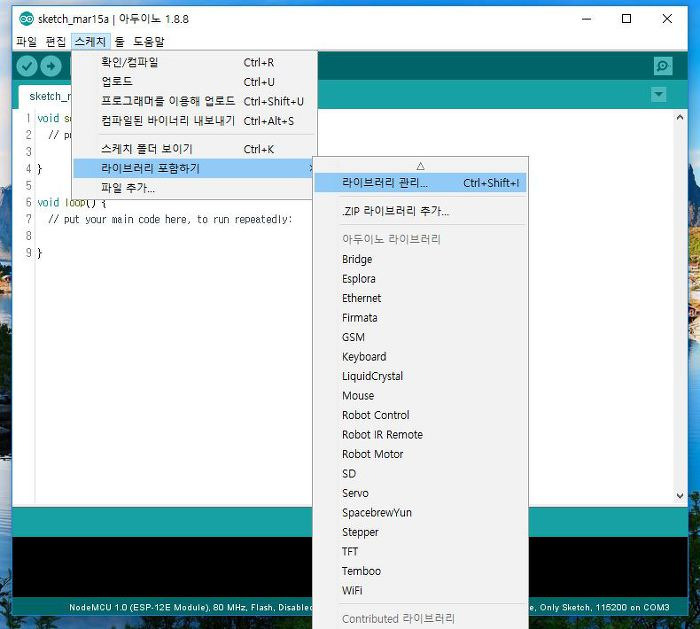700x629 pixels.
Task: Select .ZIP 라이브러리 추가...
Action: [421, 211]
